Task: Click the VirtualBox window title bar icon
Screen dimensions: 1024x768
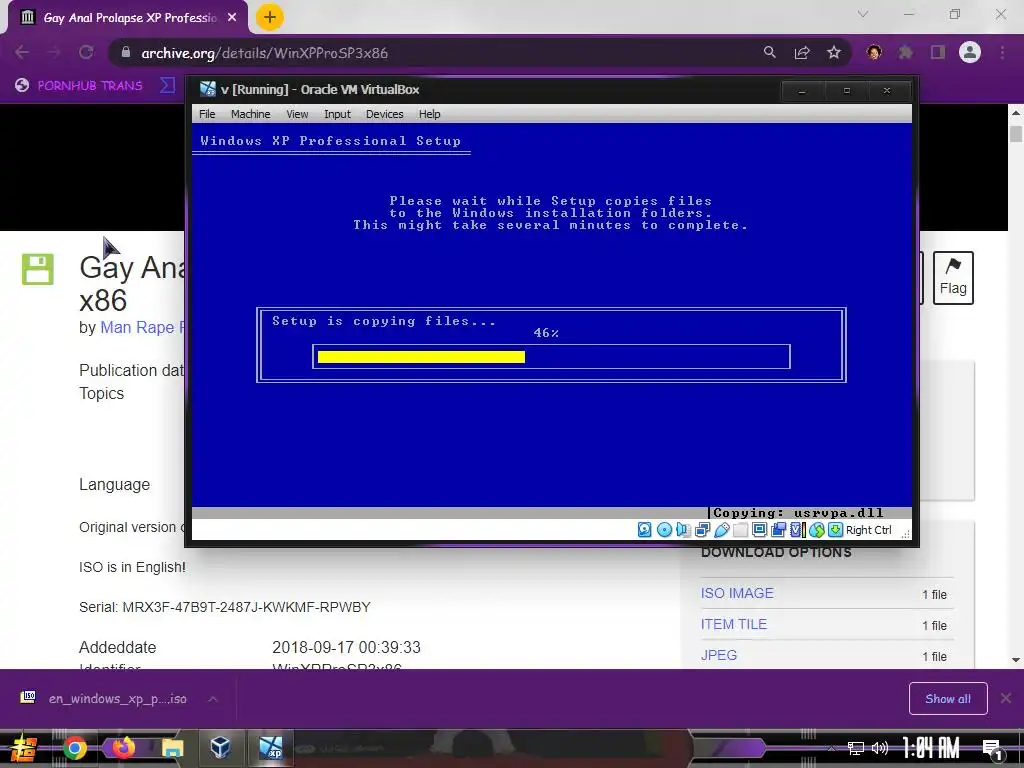Action: [x=208, y=89]
